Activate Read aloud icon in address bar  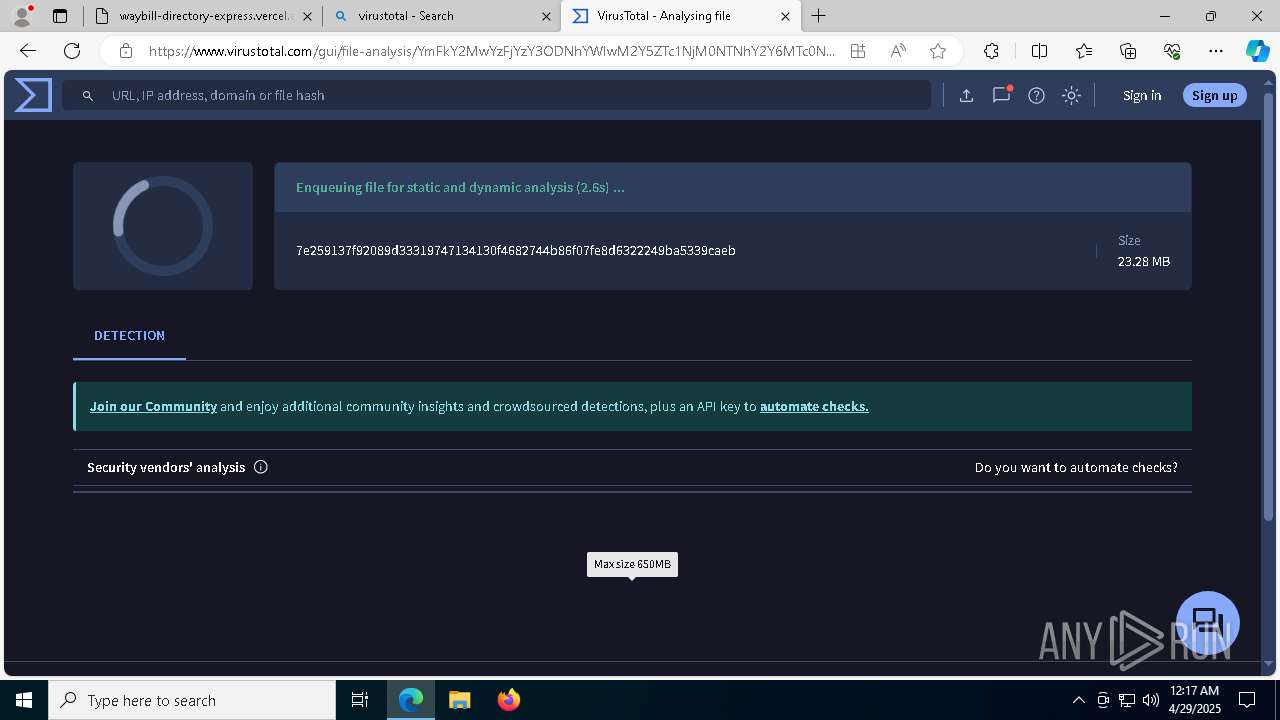pos(898,51)
